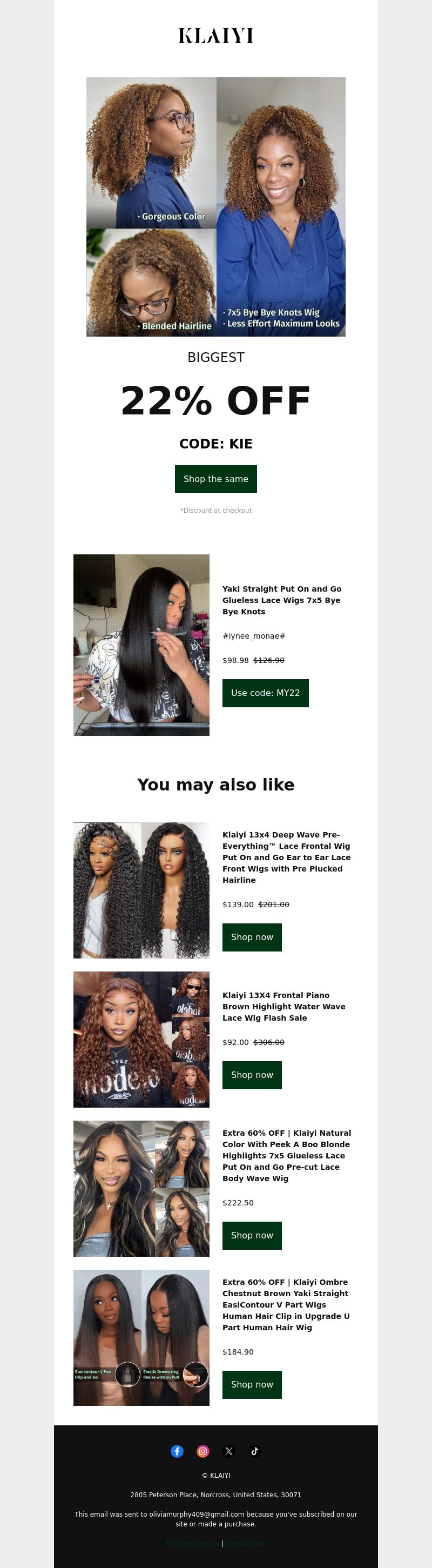Open the Instagram icon in footer

click(x=203, y=1451)
